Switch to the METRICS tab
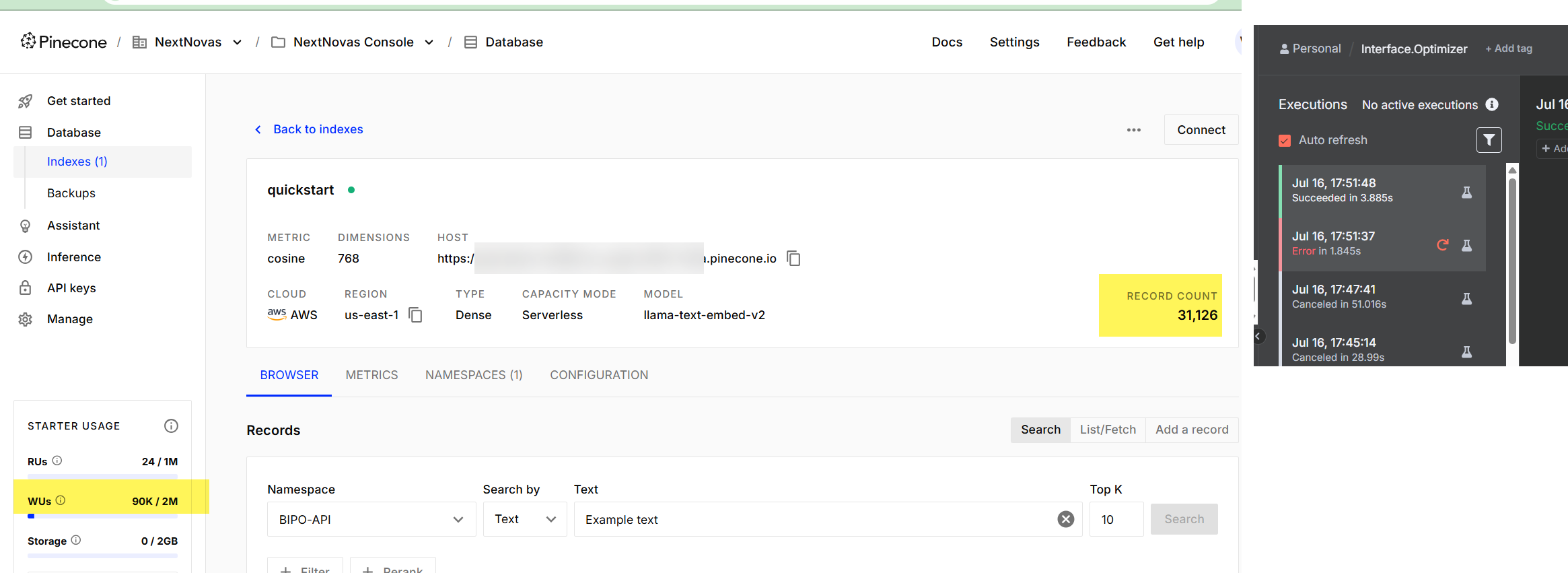The height and width of the screenshot is (573, 1568). 372,375
